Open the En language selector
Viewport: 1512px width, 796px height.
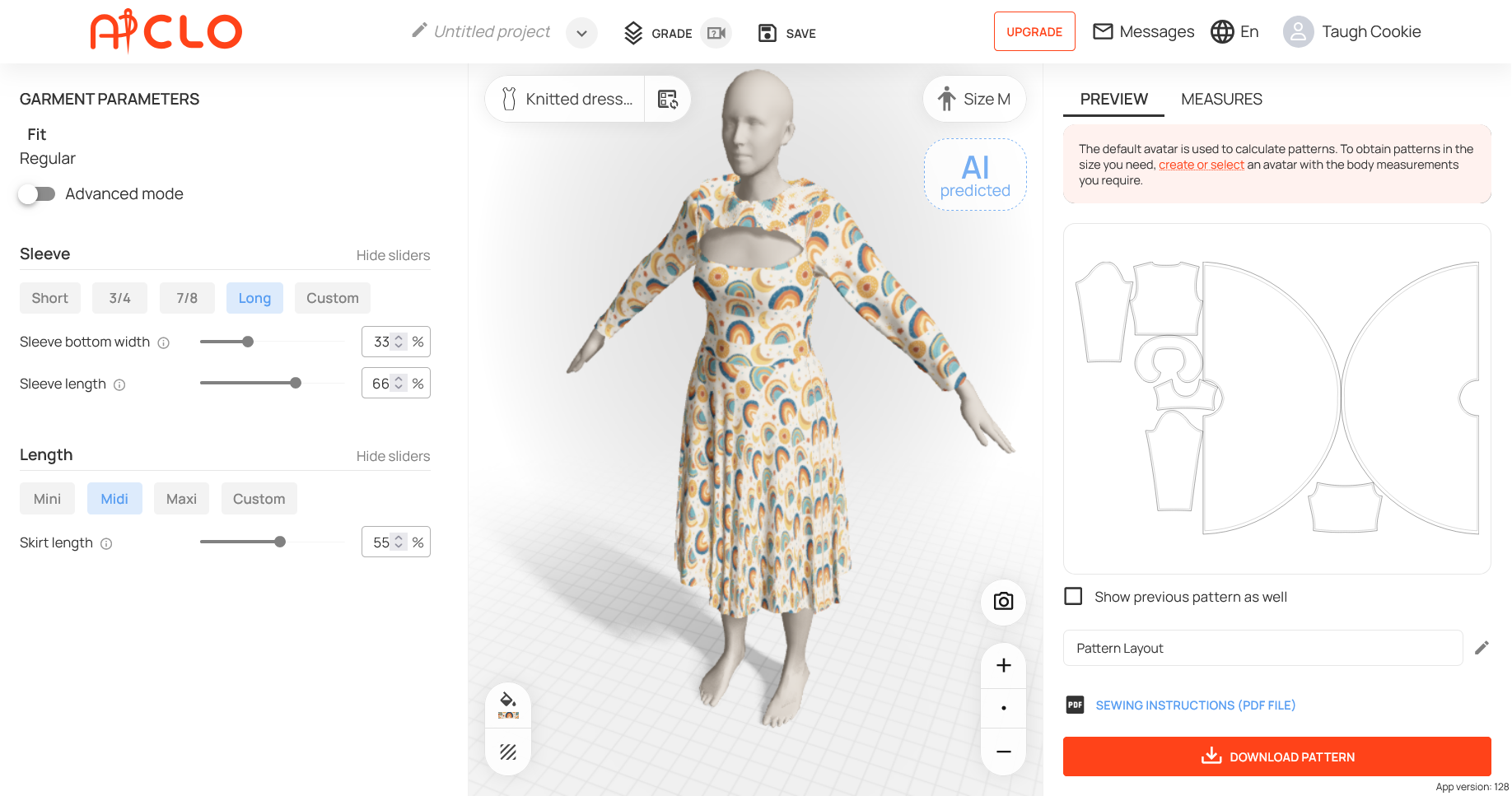click(x=1234, y=31)
